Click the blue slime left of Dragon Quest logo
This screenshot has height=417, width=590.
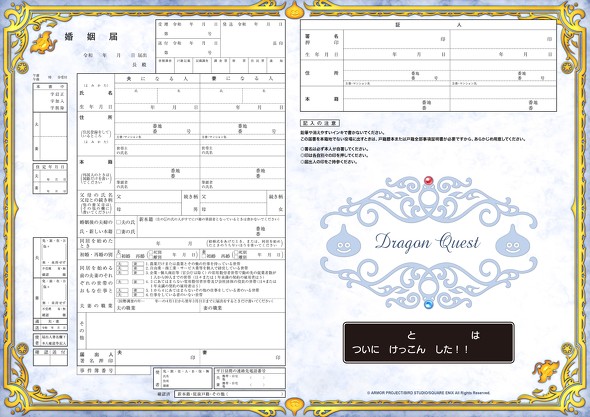pos(344,241)
